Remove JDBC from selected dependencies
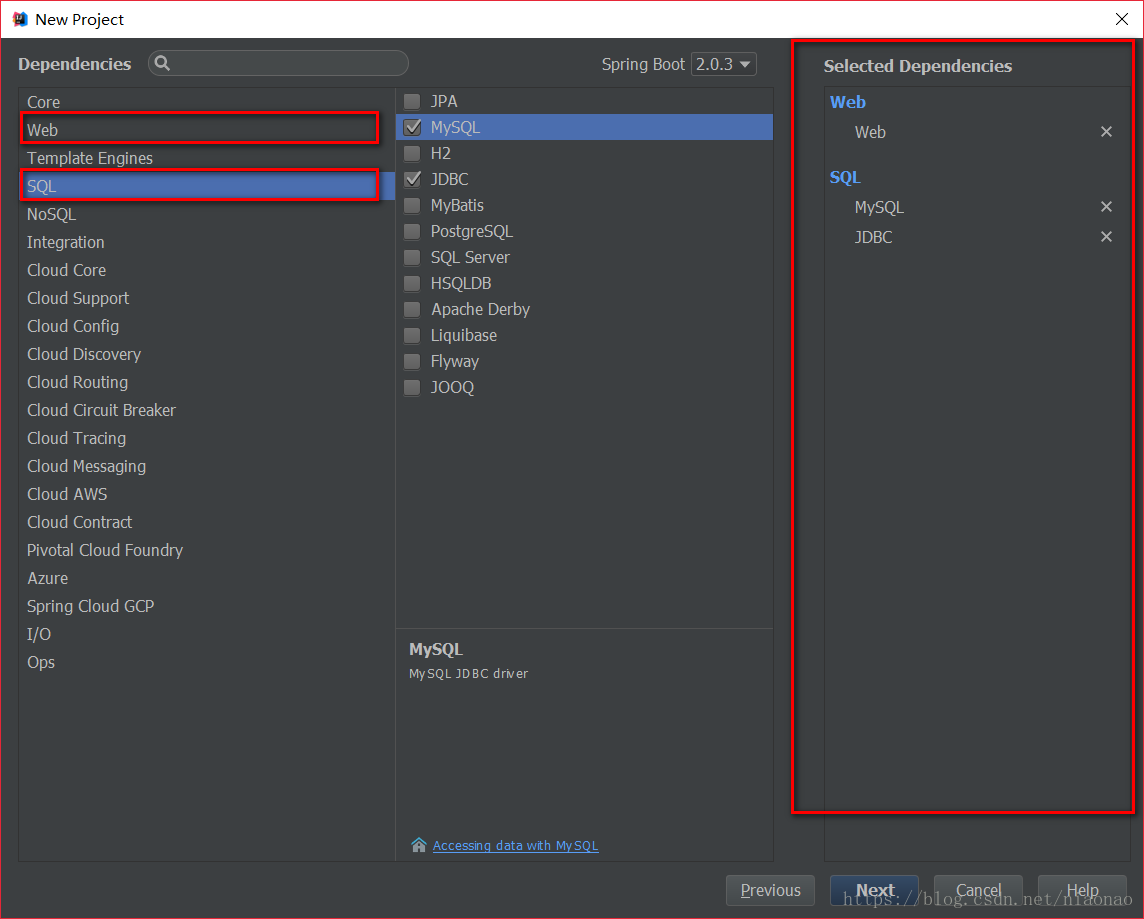 [x=1106, y=237]
